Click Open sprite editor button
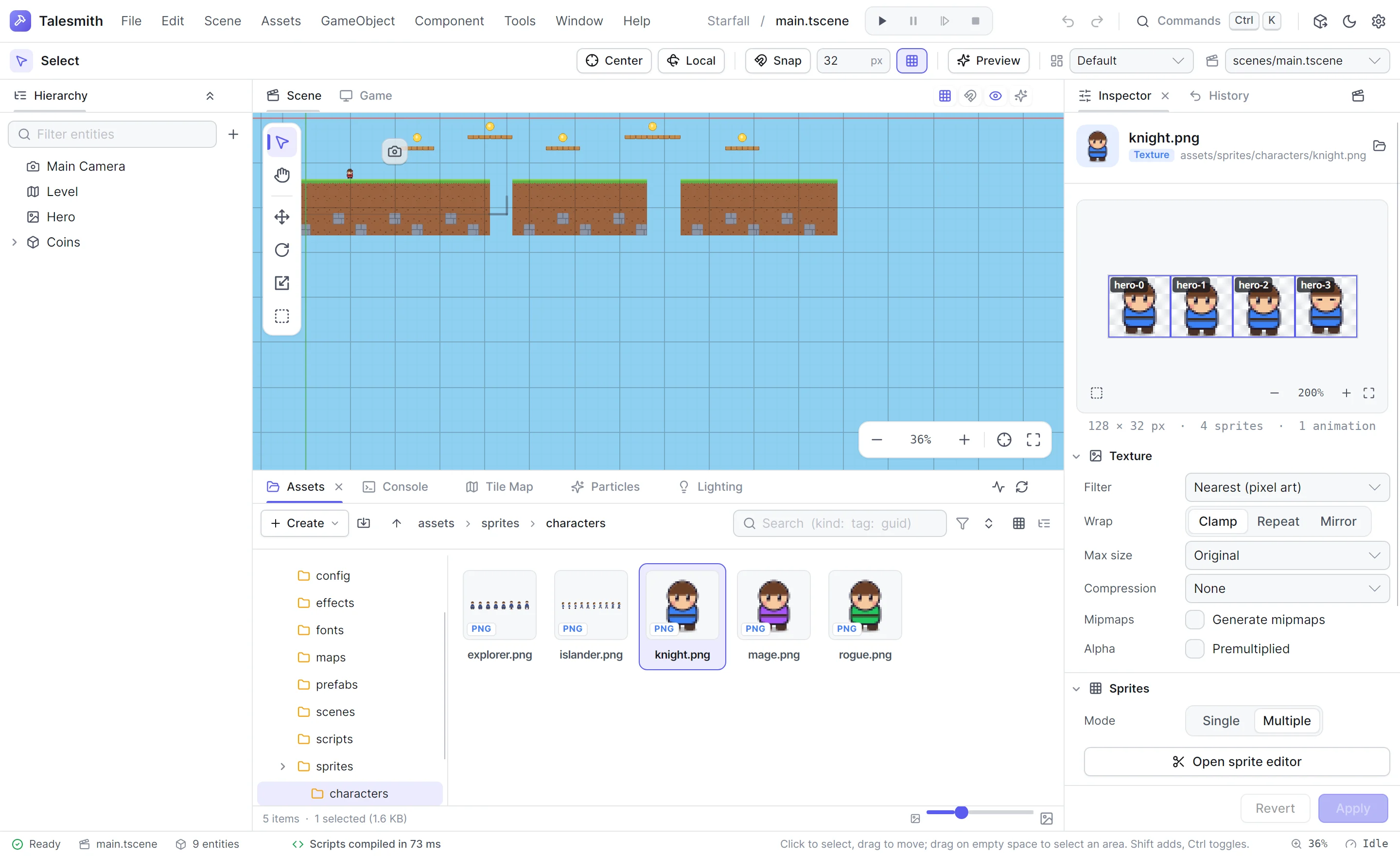 1236,762
